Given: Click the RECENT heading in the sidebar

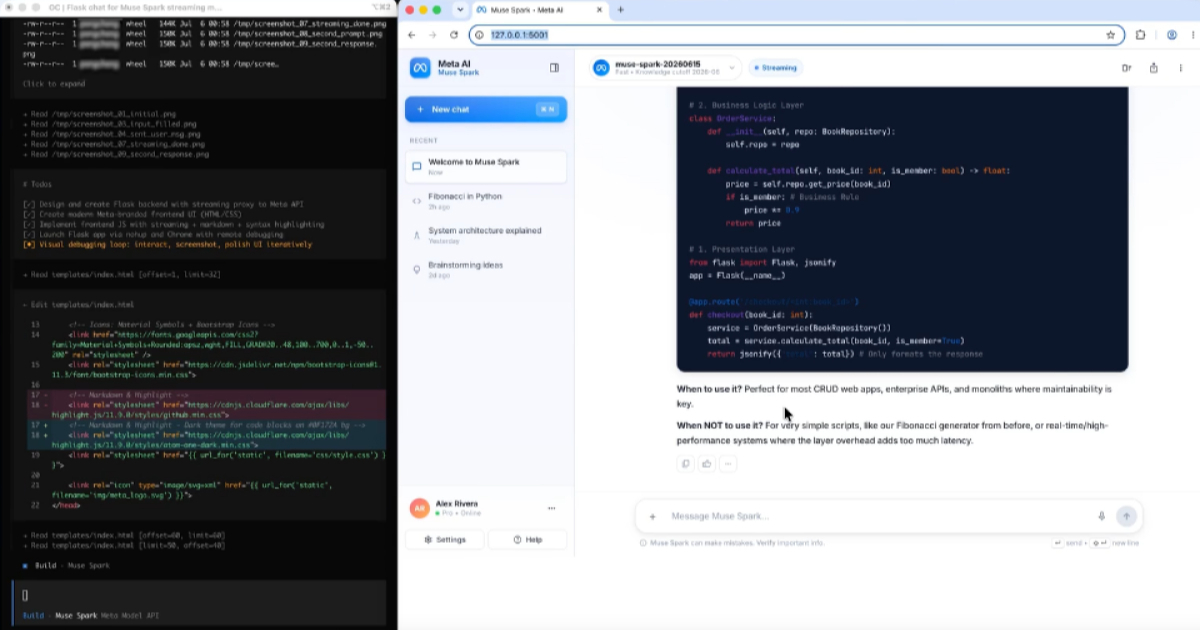Looking at the screenshot, I should pyautogui.click(x=423, y=141).
